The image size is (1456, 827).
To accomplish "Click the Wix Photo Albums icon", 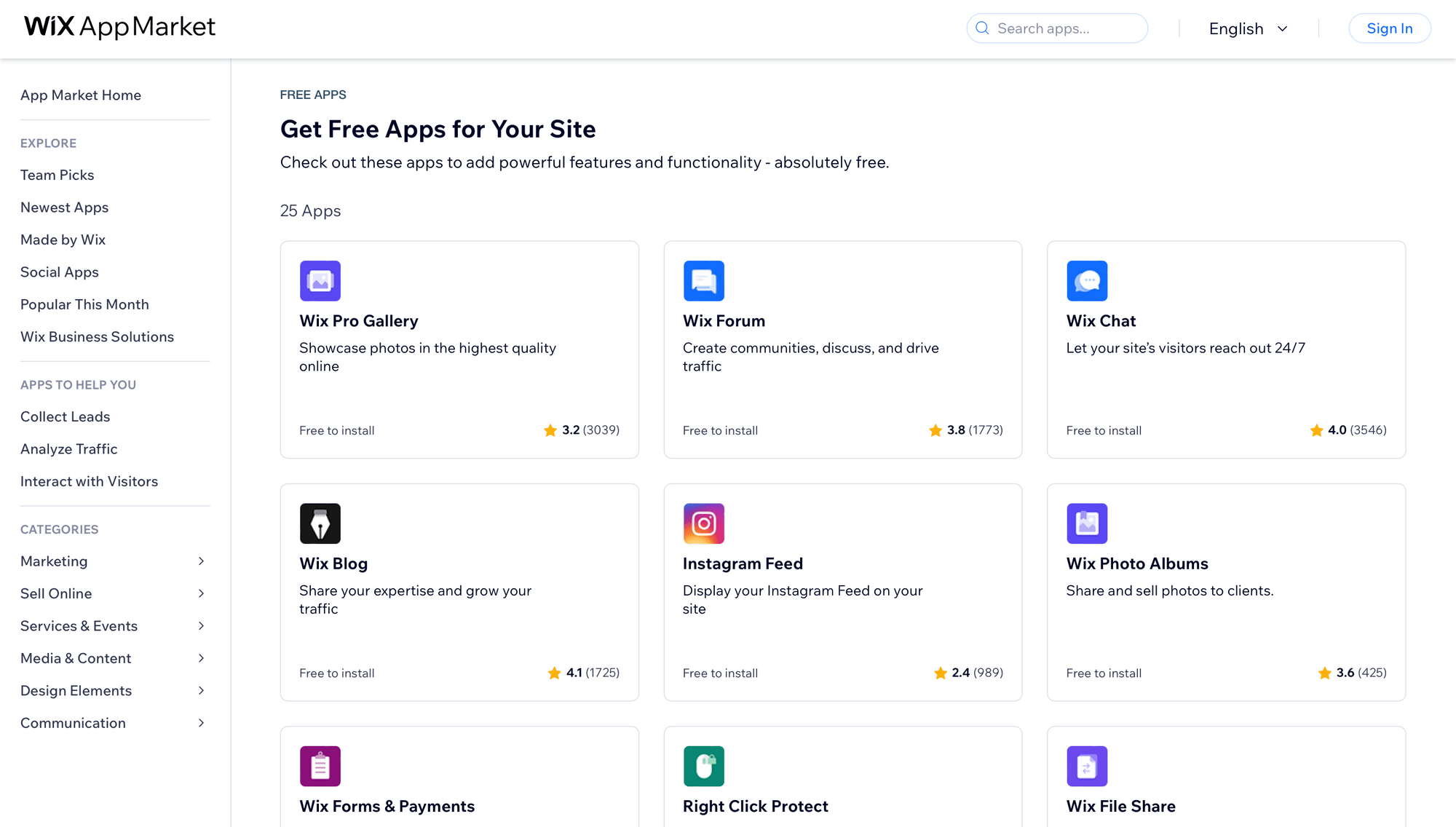I will coord(1087,523).
